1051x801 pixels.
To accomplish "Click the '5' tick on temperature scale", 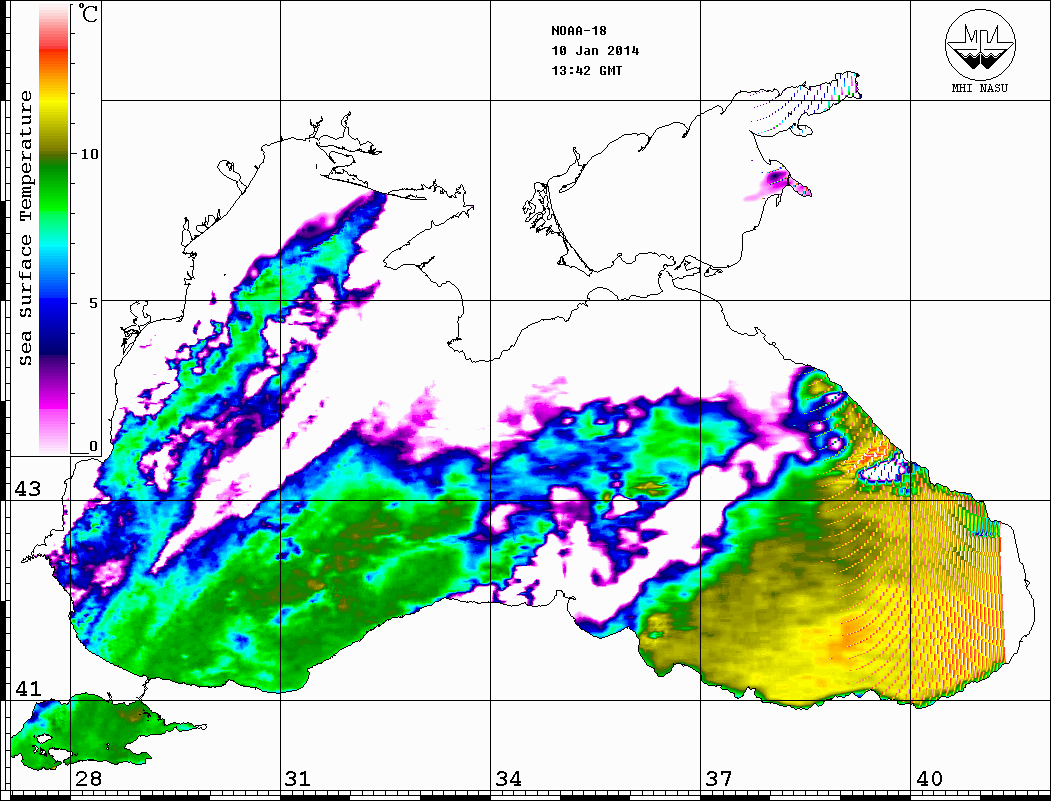I will point(93,303).
